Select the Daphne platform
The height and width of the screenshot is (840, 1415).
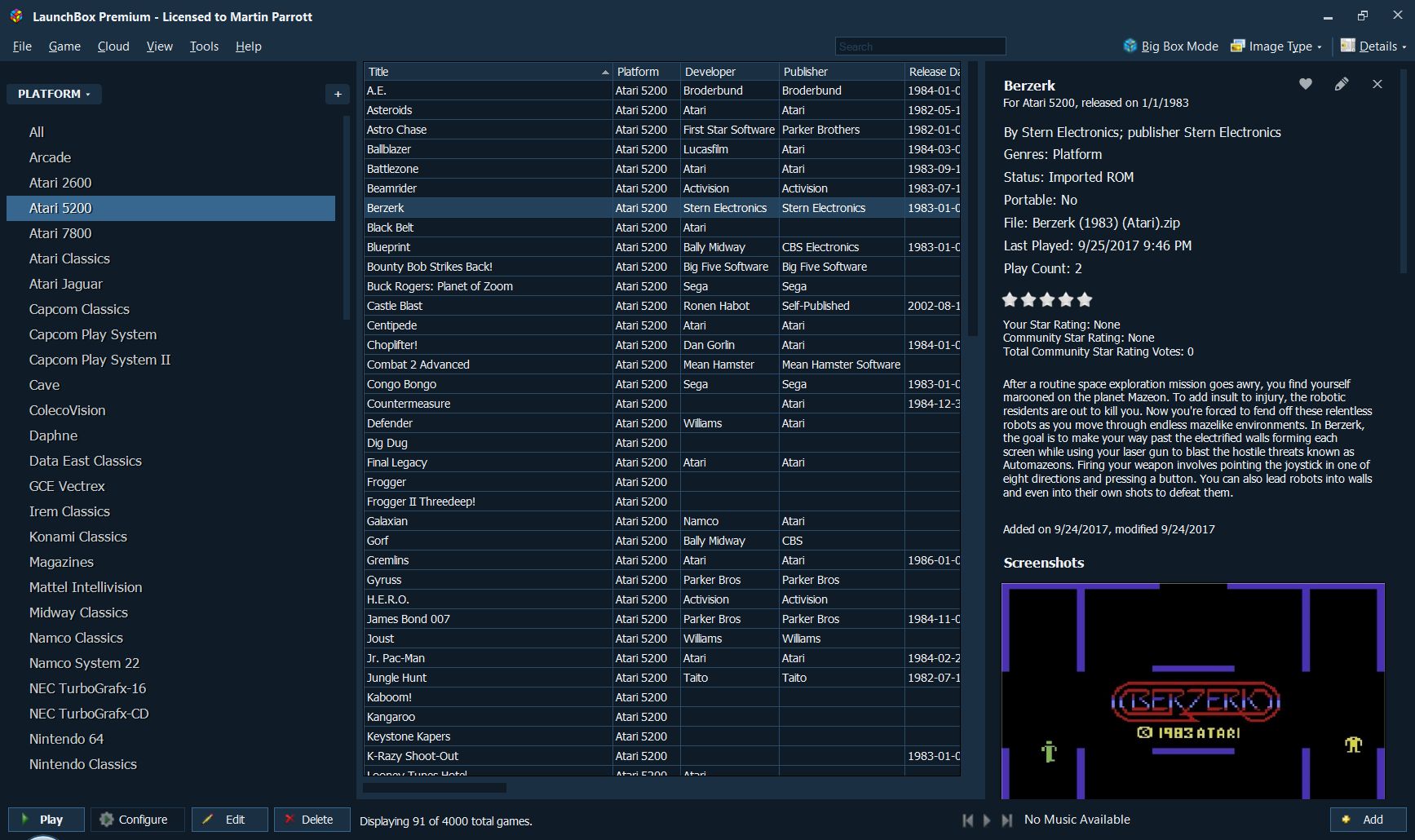pyautogui.click(x=170, y=435)
